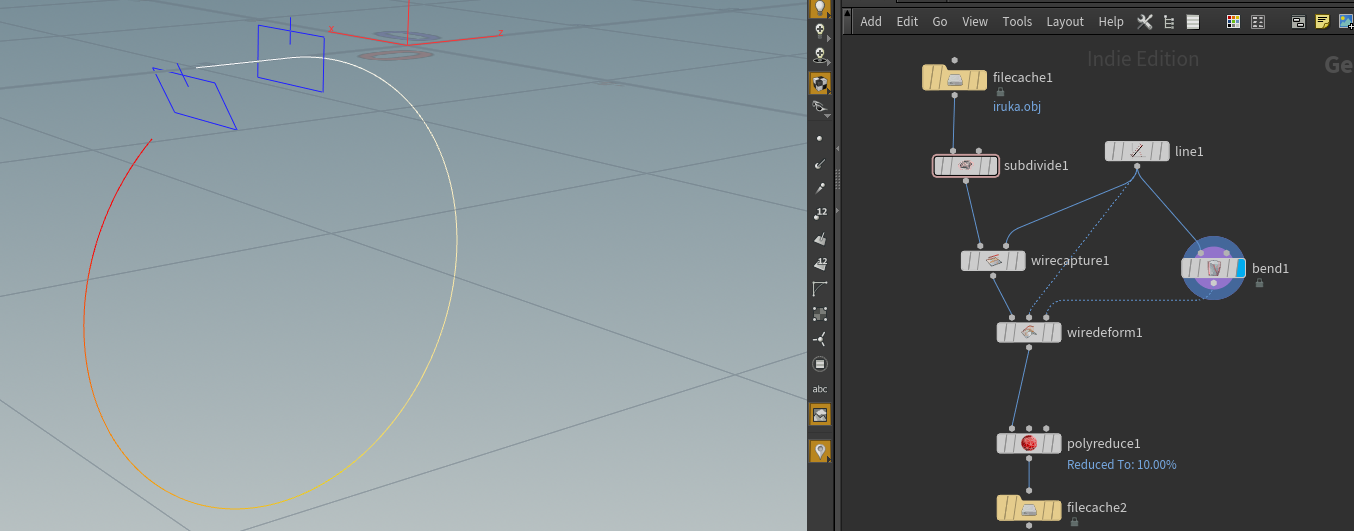The width and height of the screenshot is (1354, 531).
Task: Toggle display primitive normals icon
Action: [x=820, y=238]
